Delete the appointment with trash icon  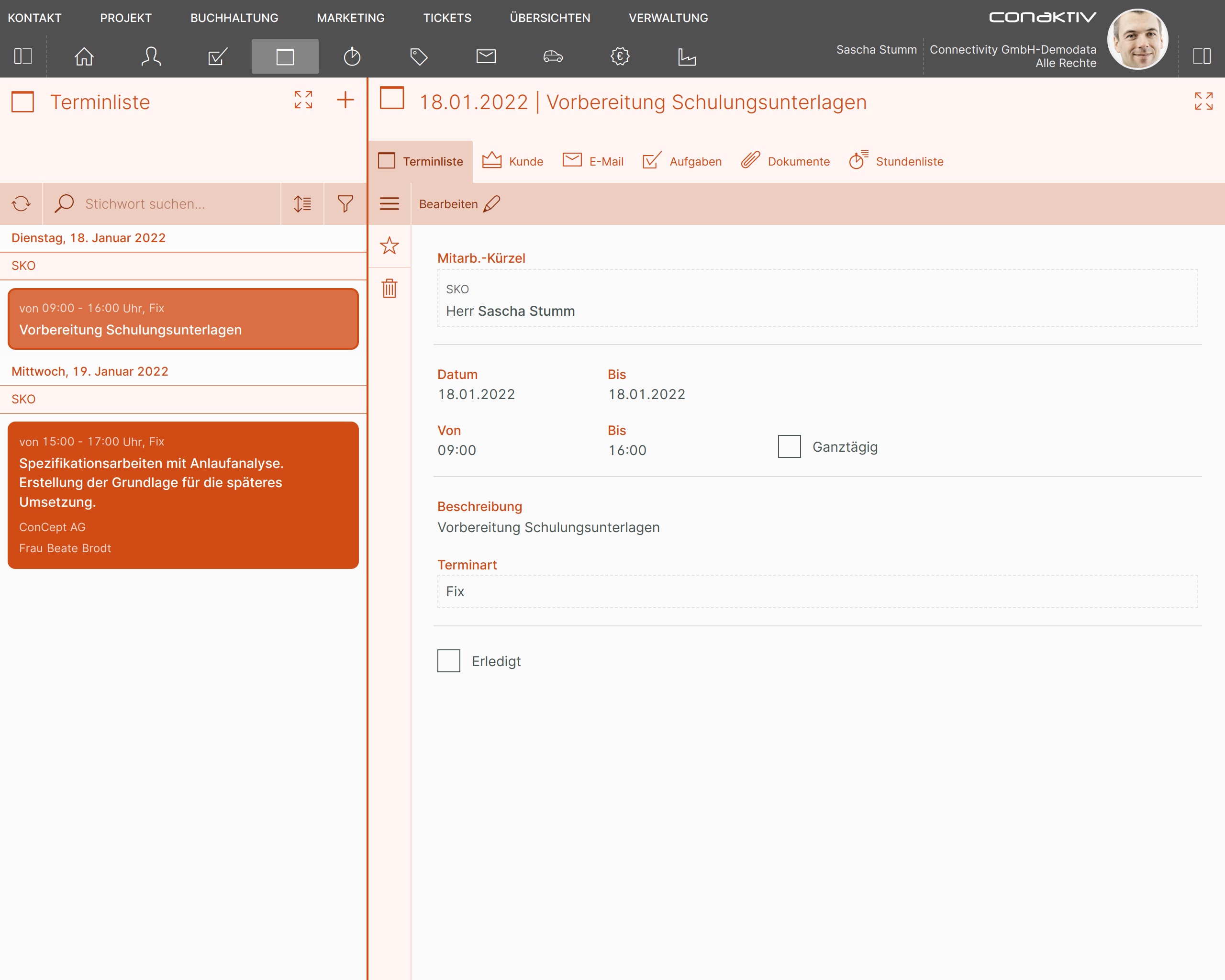tap(389, 288)
